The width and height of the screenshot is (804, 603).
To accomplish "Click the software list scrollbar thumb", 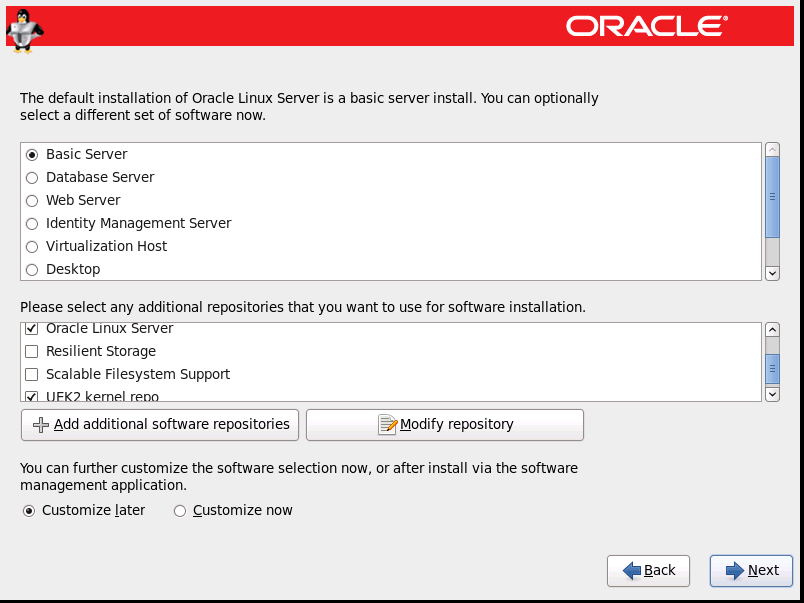I will coord(772,197).
